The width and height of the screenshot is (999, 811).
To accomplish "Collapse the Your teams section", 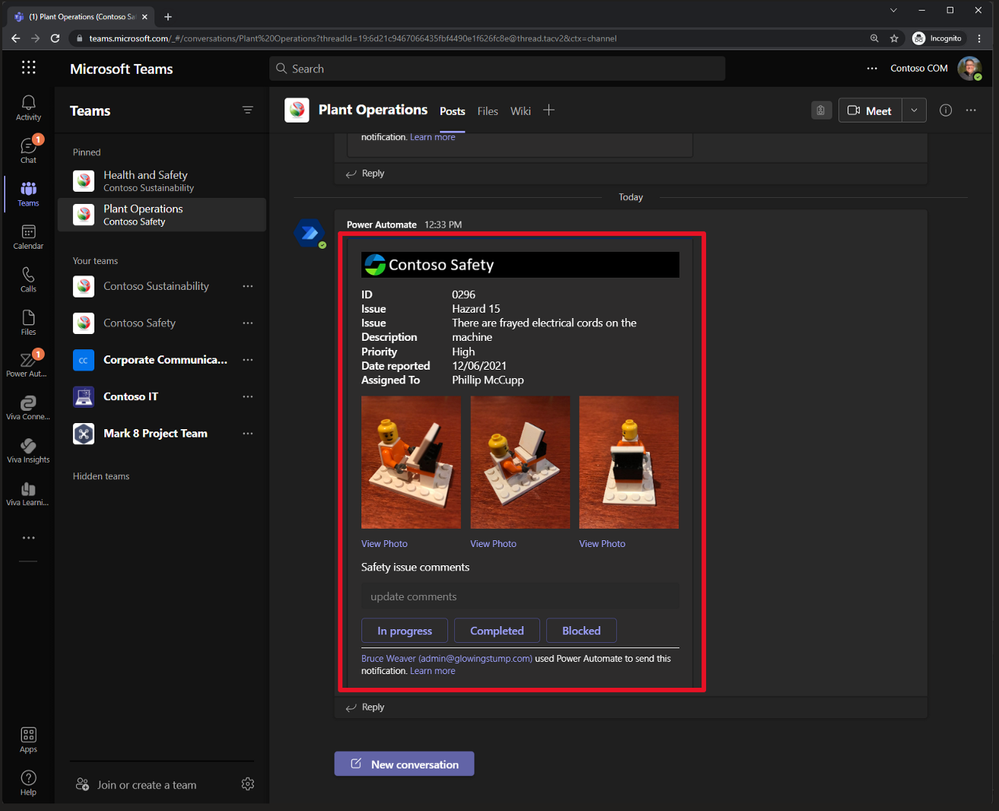I will 95,261.
